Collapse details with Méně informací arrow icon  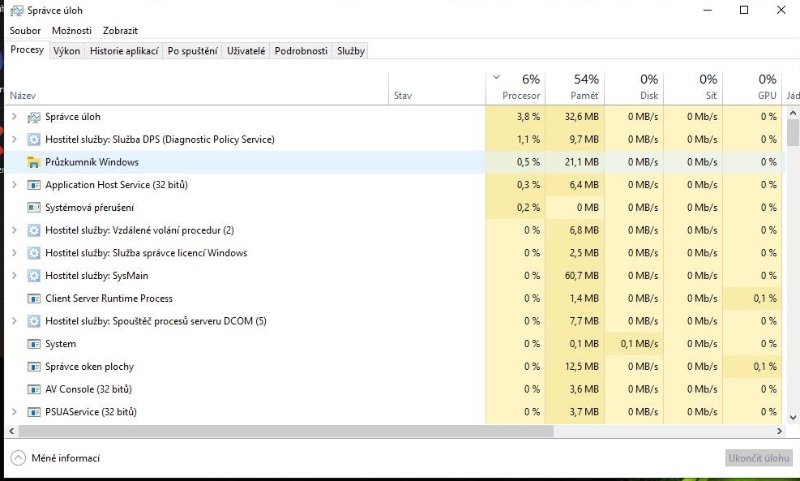(x=18, y=458)
